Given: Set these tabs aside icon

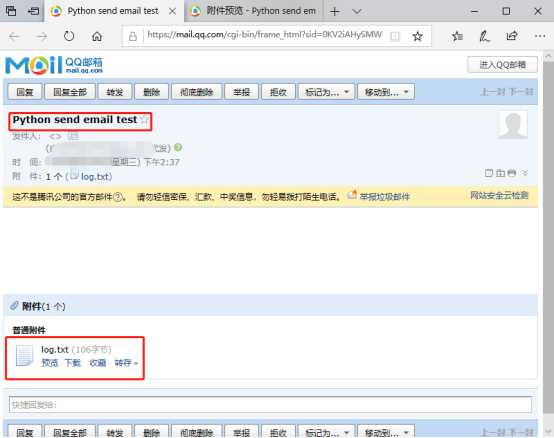Looking at the screenshot, I should click(34, 11).
